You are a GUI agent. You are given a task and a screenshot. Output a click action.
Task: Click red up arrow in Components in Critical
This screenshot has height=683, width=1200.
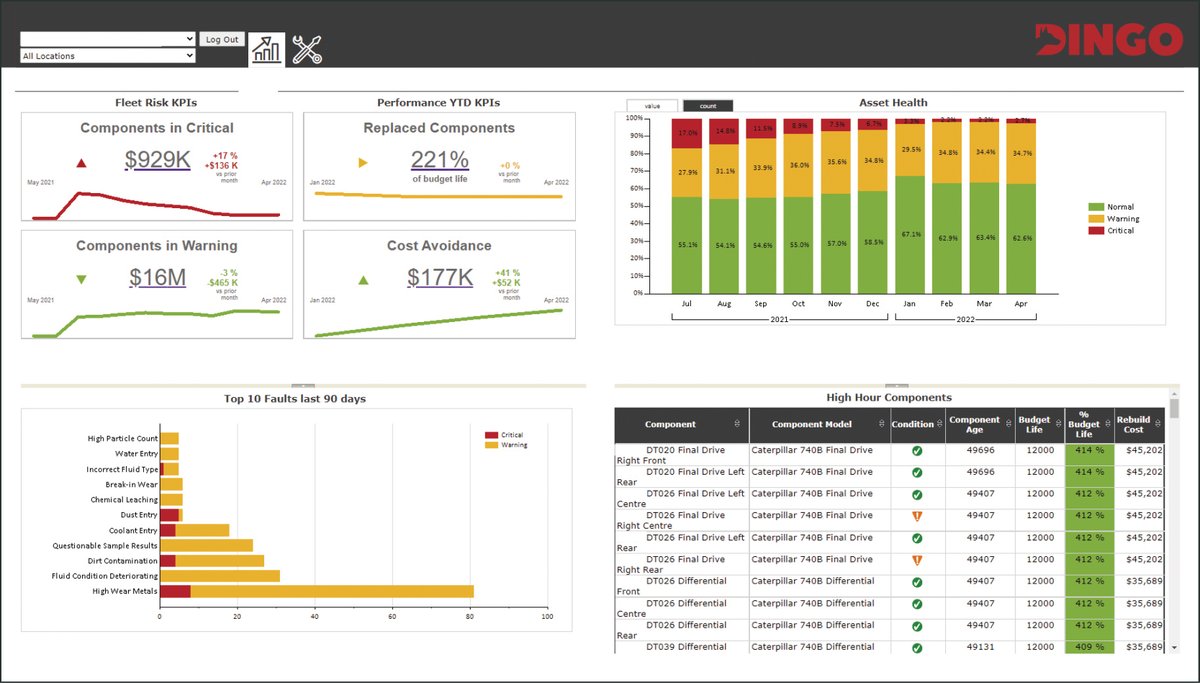(82, 163)
